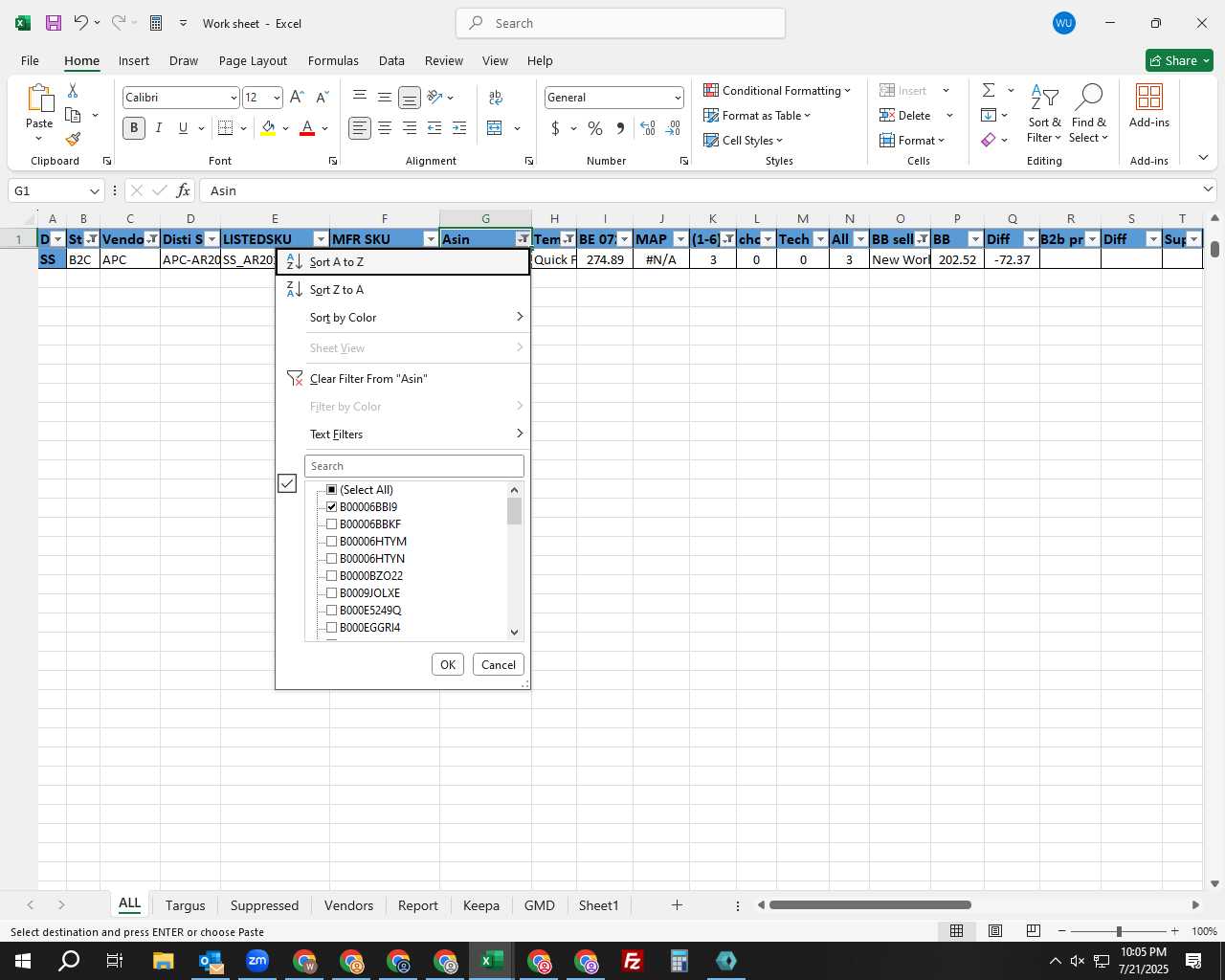Apply the red font color swatch

(307, 128)
